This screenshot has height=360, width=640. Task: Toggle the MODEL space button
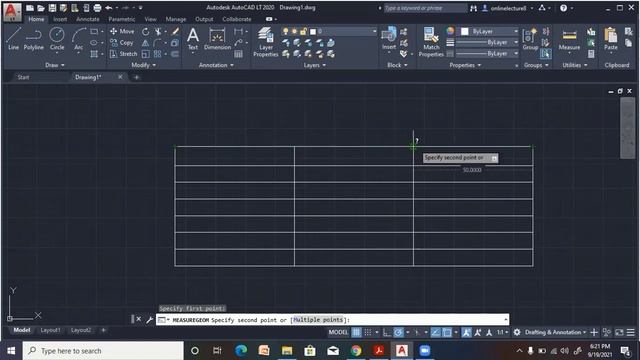[x=338, y=332]
